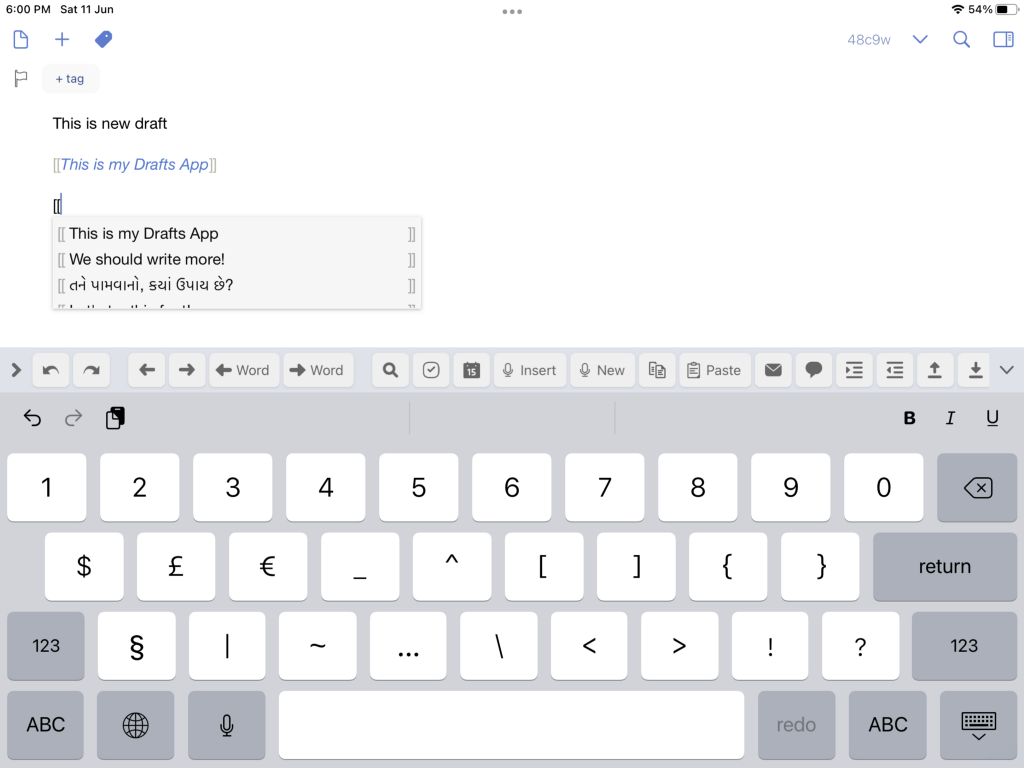Switch to numbers with right 123 key
The width and height of the screenshot is (1024, 768).
point(964,646)
